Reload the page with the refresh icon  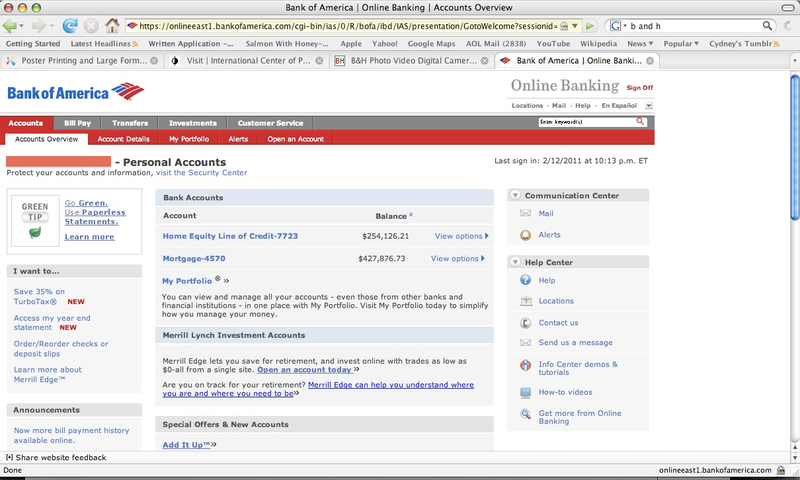(x=70, y=26)
